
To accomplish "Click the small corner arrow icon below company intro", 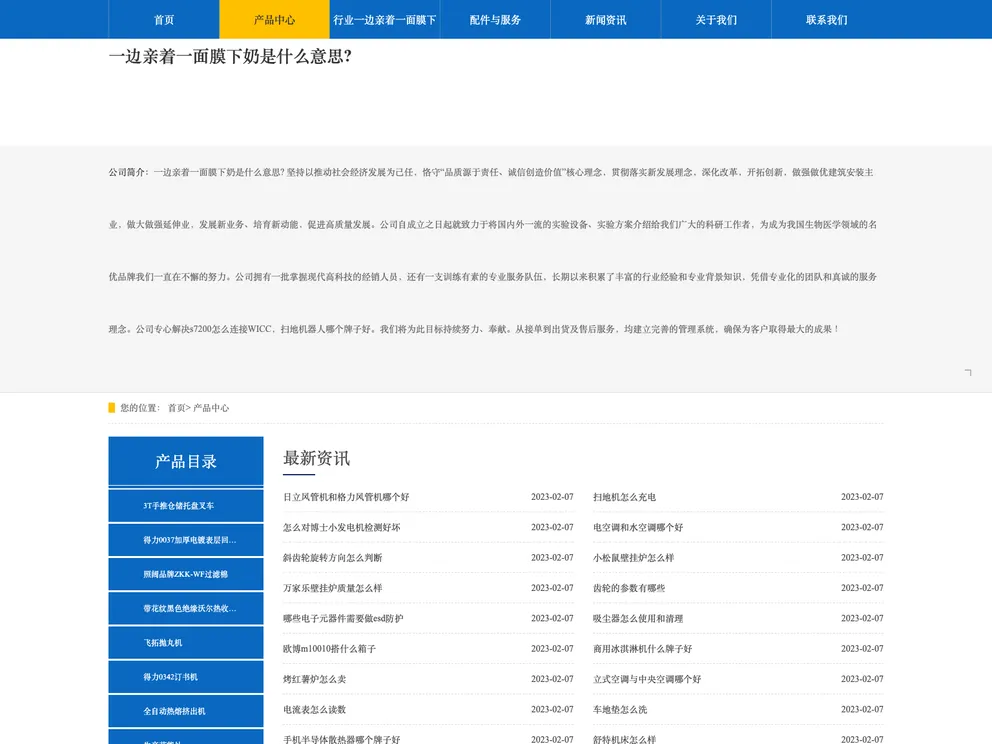I will coord(967,372).
